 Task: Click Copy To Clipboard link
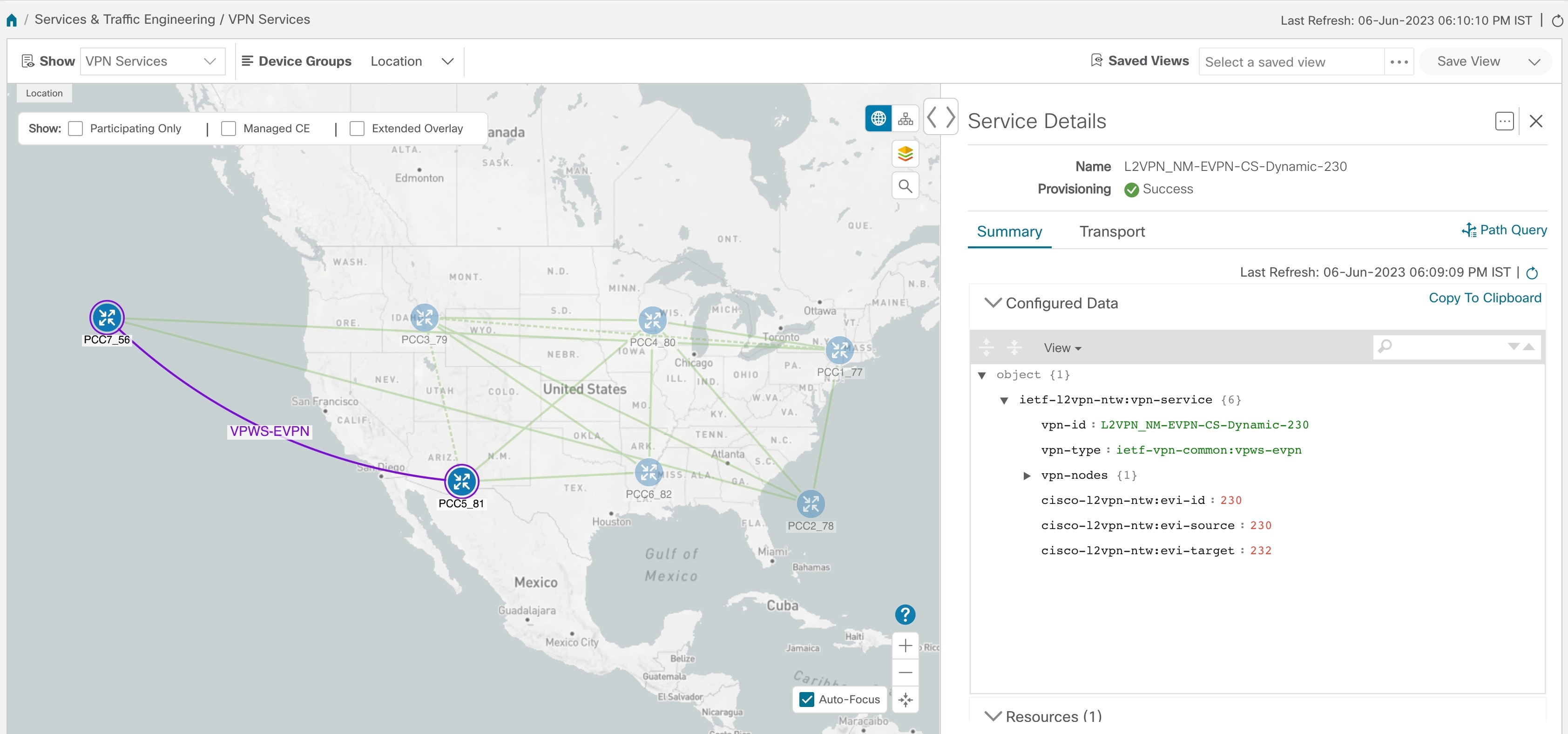point(1484,298)
